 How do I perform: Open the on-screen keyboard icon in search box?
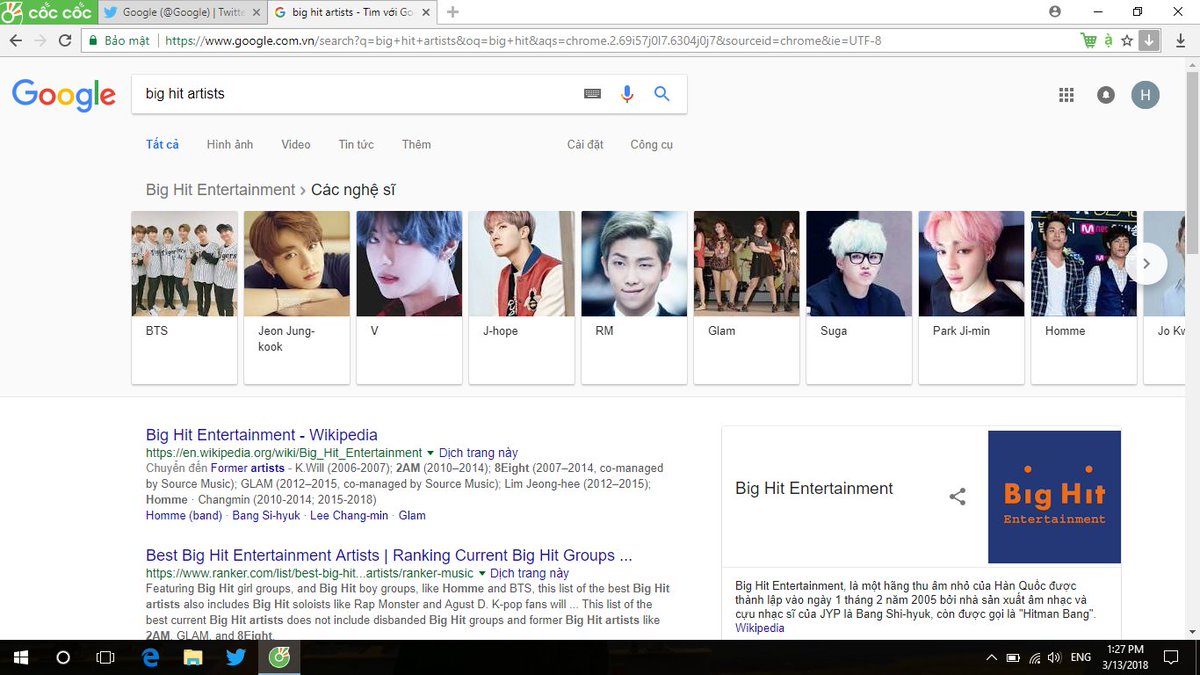tap(592, 93)
